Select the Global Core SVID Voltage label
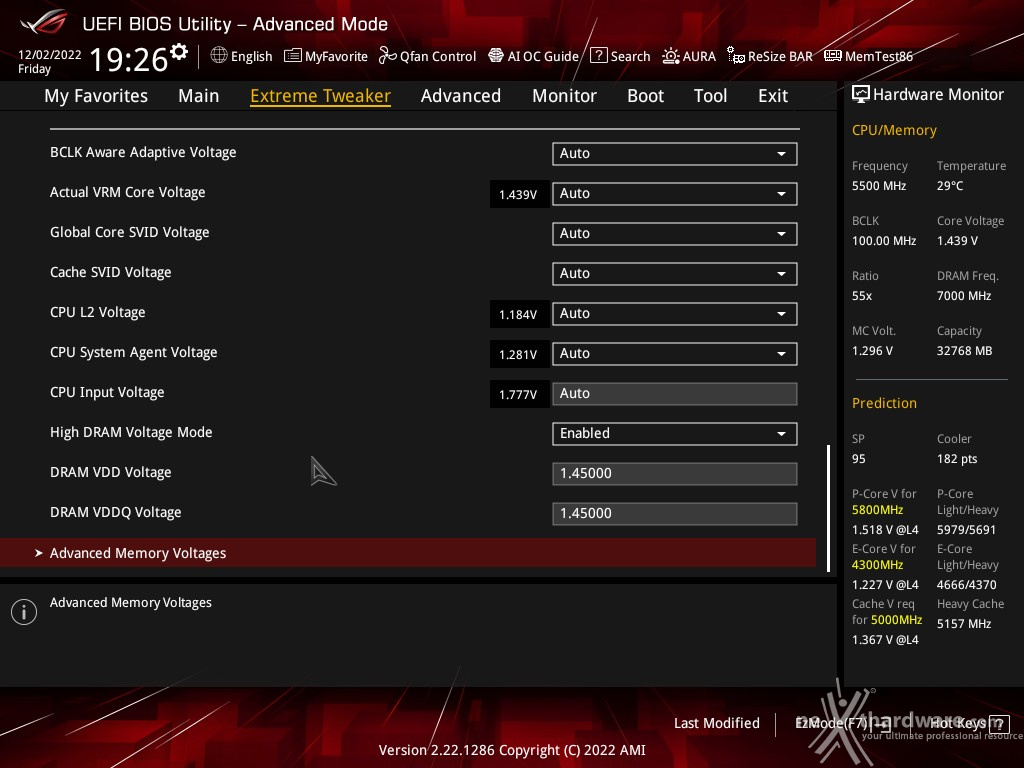The height and width of the screenshot is (768, 1024). pos(129,232)
